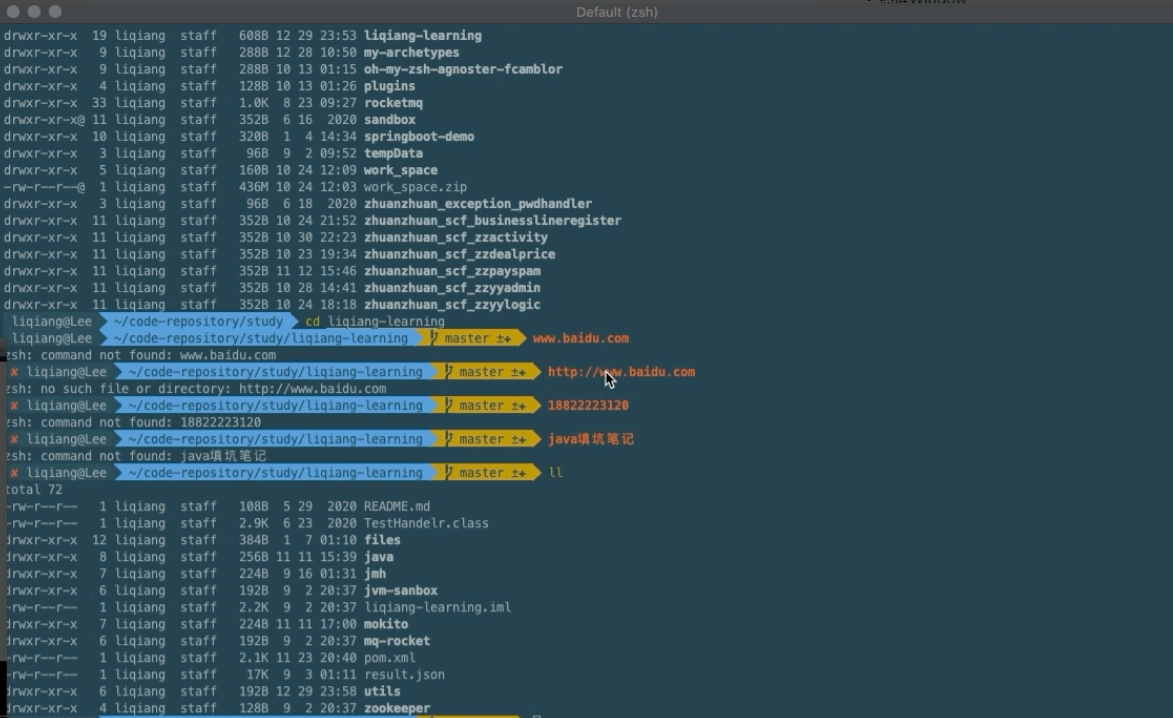
Task: Click the oh-my-zsh-agnoster-fcamblor directory name
Action: [x=463, y=70]
